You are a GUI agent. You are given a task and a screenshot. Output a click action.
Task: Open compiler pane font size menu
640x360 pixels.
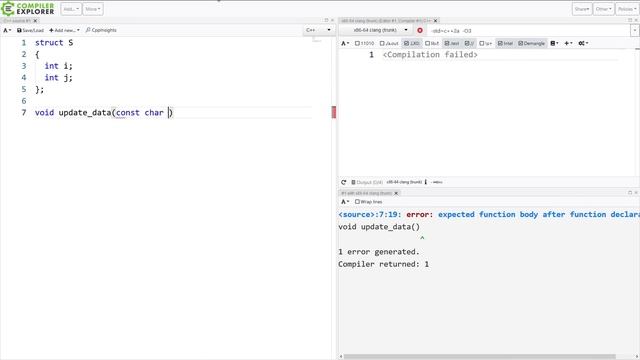point(345,43)
